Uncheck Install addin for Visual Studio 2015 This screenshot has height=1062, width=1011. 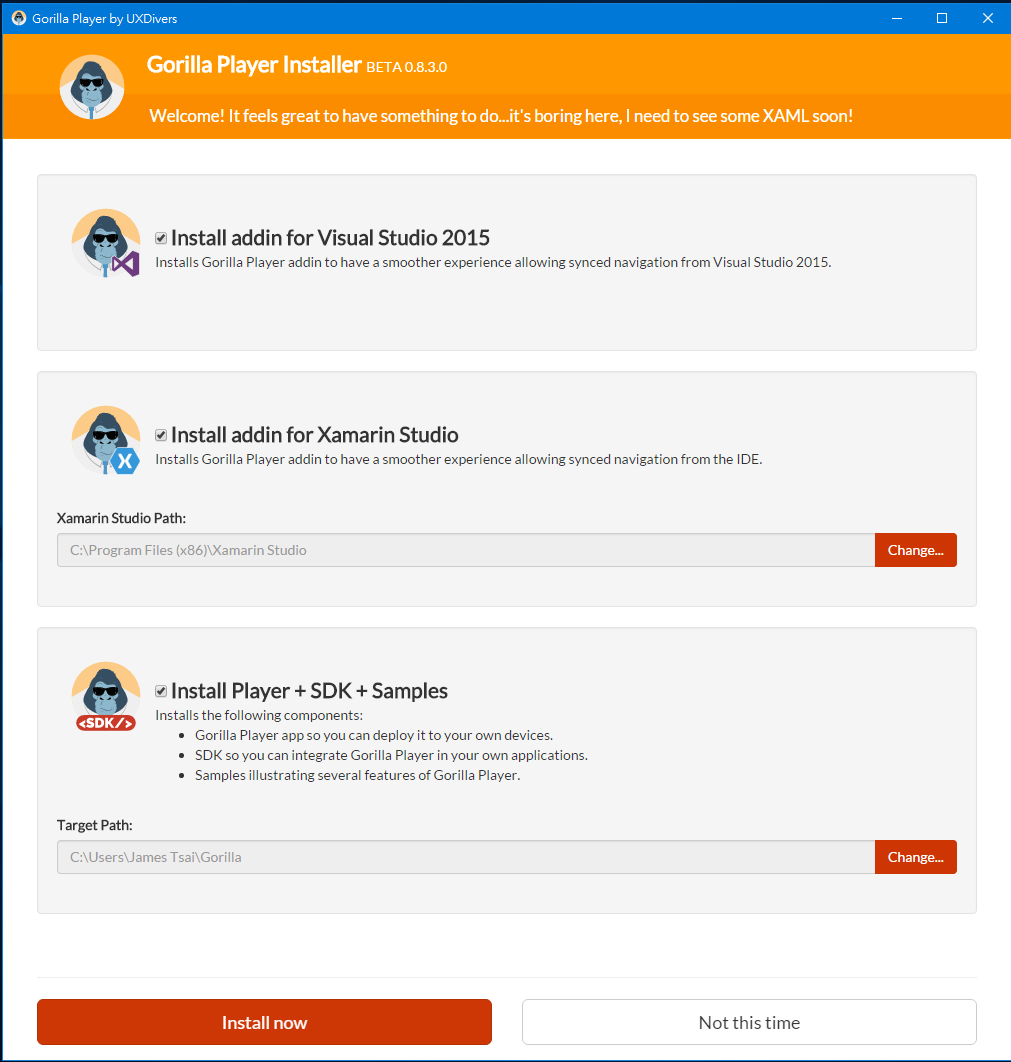(161, 238)
